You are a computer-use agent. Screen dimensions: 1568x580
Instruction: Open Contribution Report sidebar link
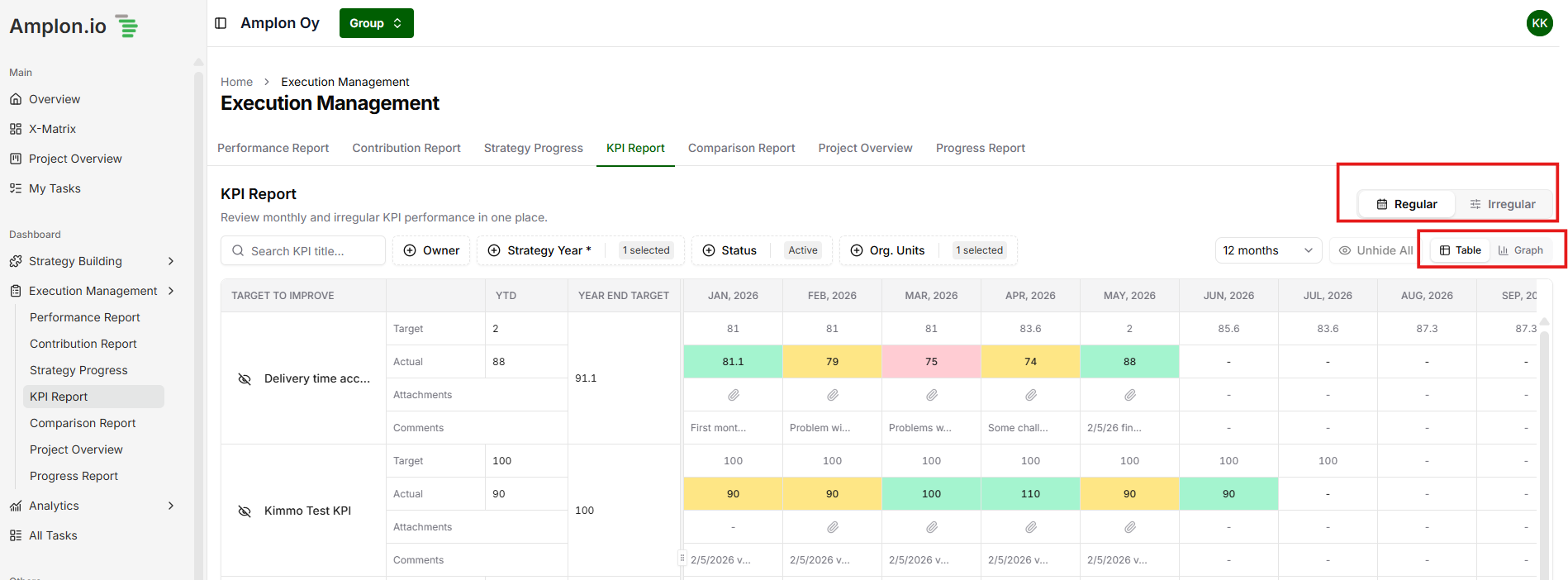[83, 344]
